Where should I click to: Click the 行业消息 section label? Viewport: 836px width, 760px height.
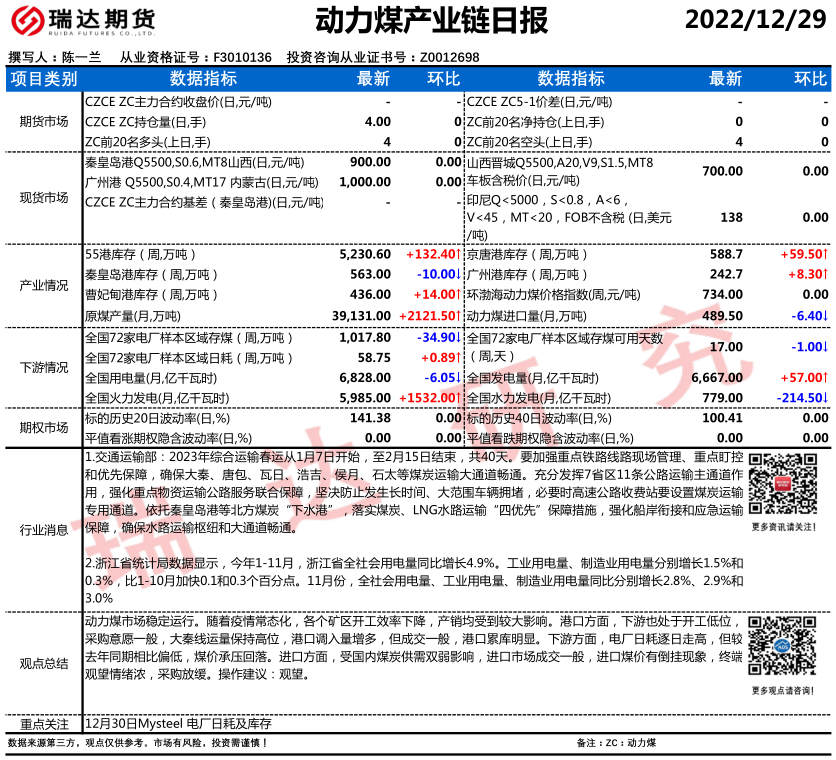pyautogui.click(x=44, y=527)
